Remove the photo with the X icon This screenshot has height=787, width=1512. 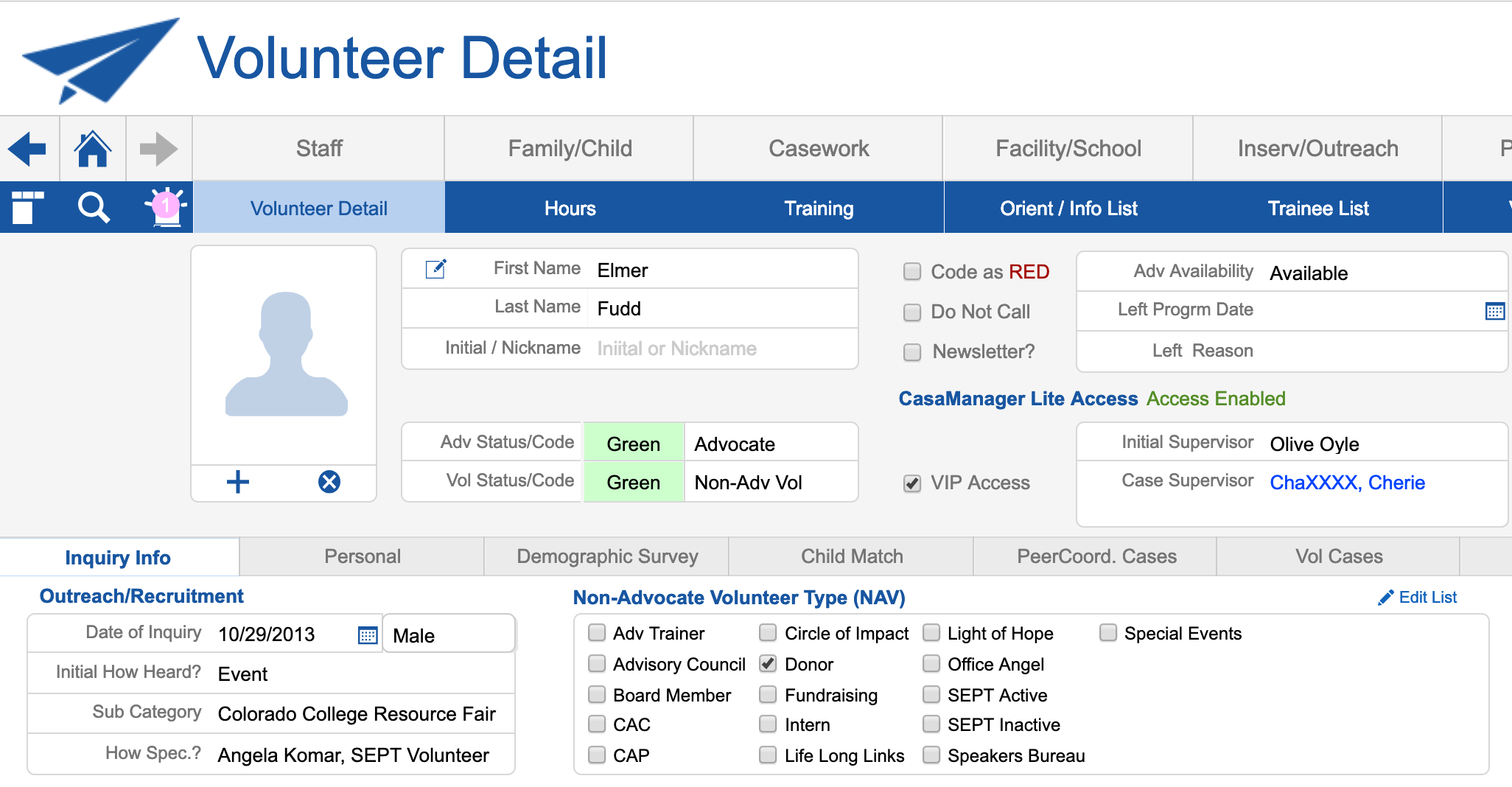(329, 483)
